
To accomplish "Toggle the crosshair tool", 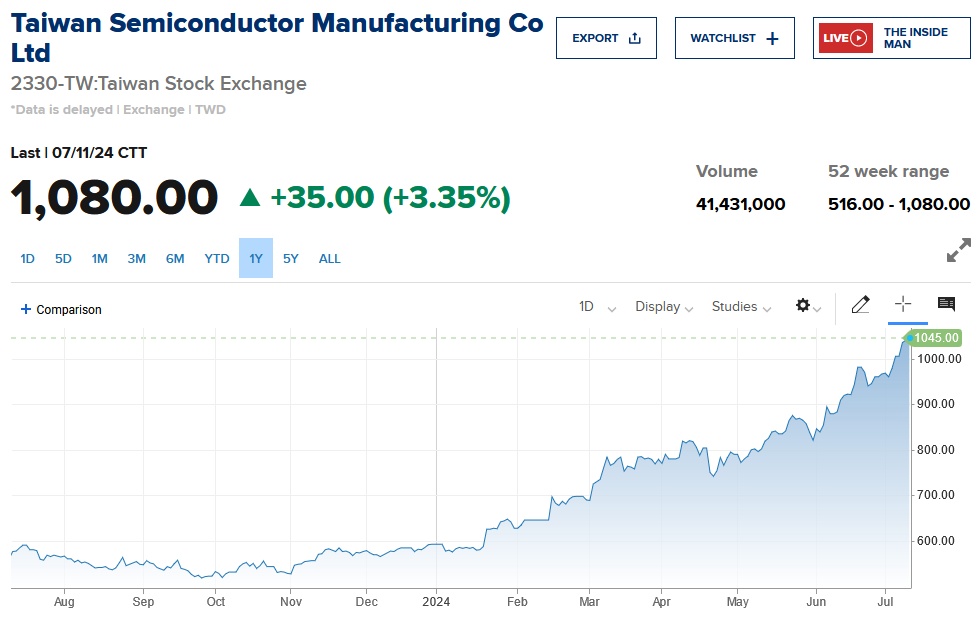I will point(903,305).
